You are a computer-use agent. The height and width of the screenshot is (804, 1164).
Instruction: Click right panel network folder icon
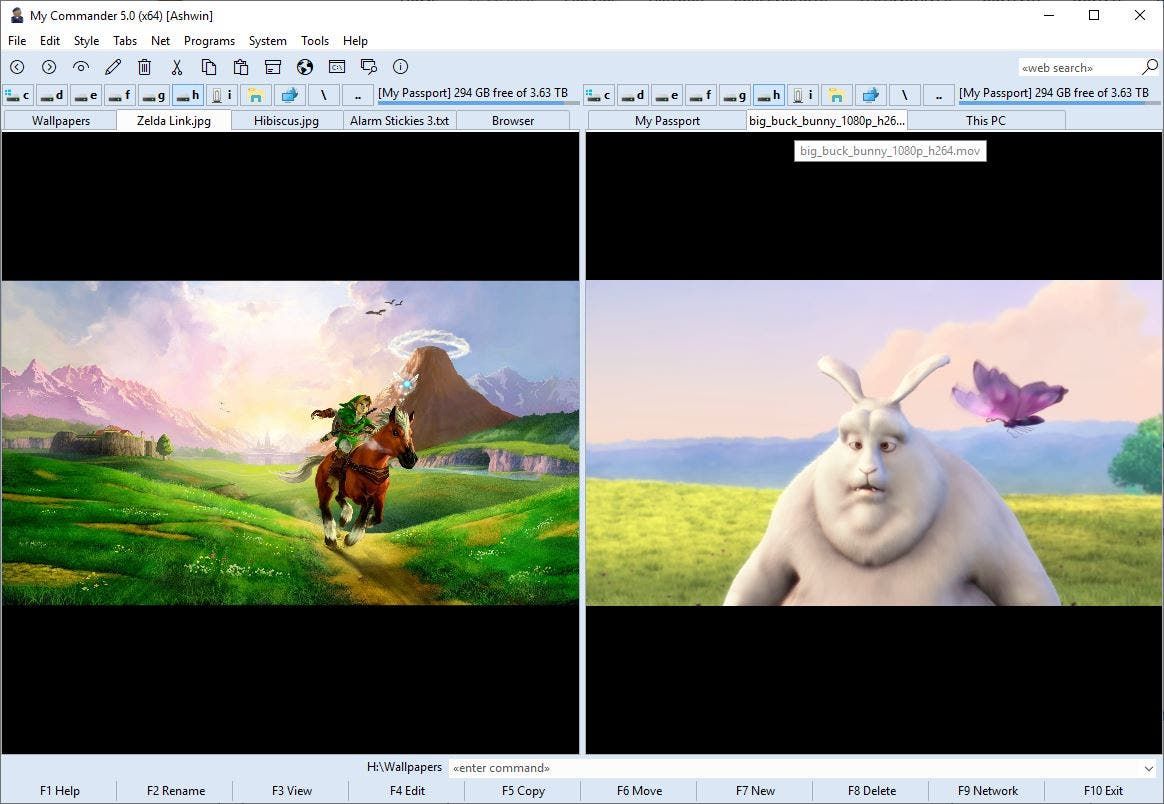837,94
